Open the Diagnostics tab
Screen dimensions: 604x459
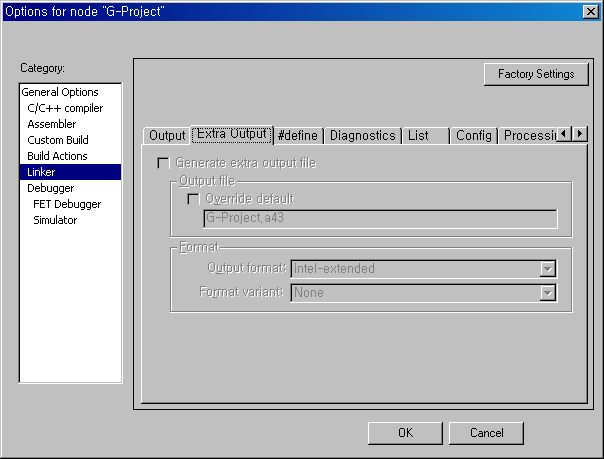point(362,136)
